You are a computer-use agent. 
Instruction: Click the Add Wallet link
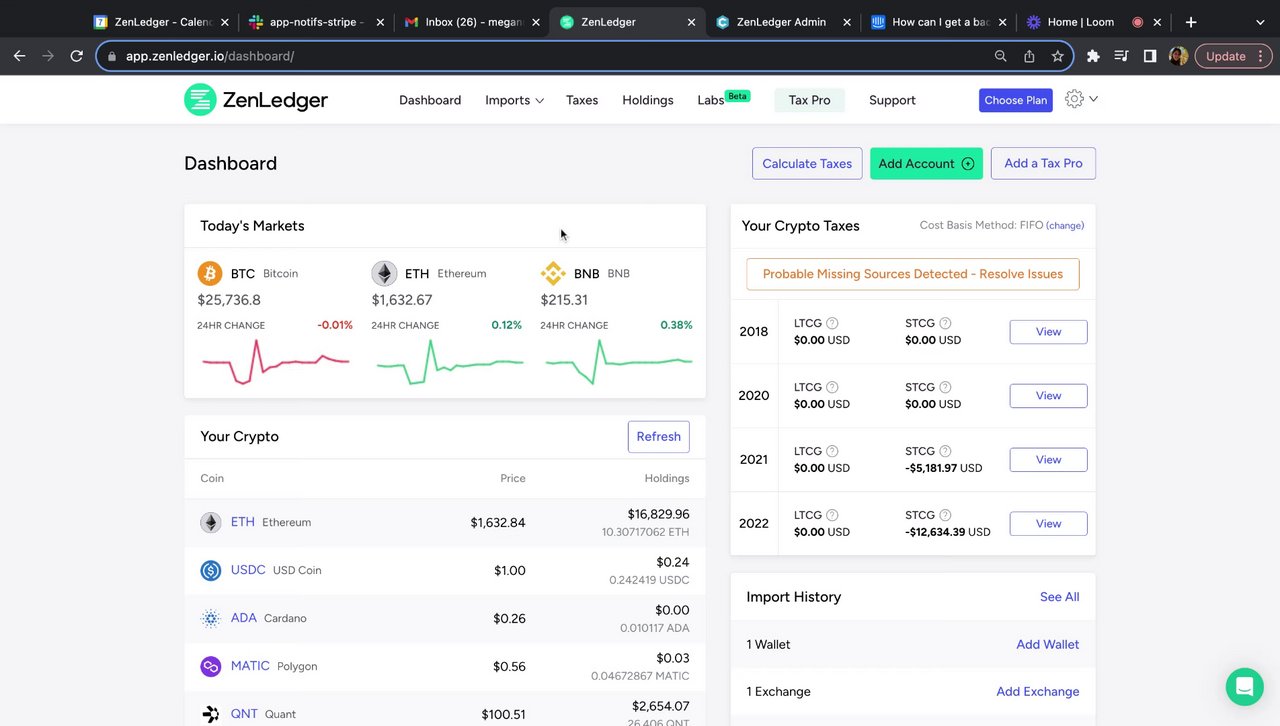(1048, 645)
